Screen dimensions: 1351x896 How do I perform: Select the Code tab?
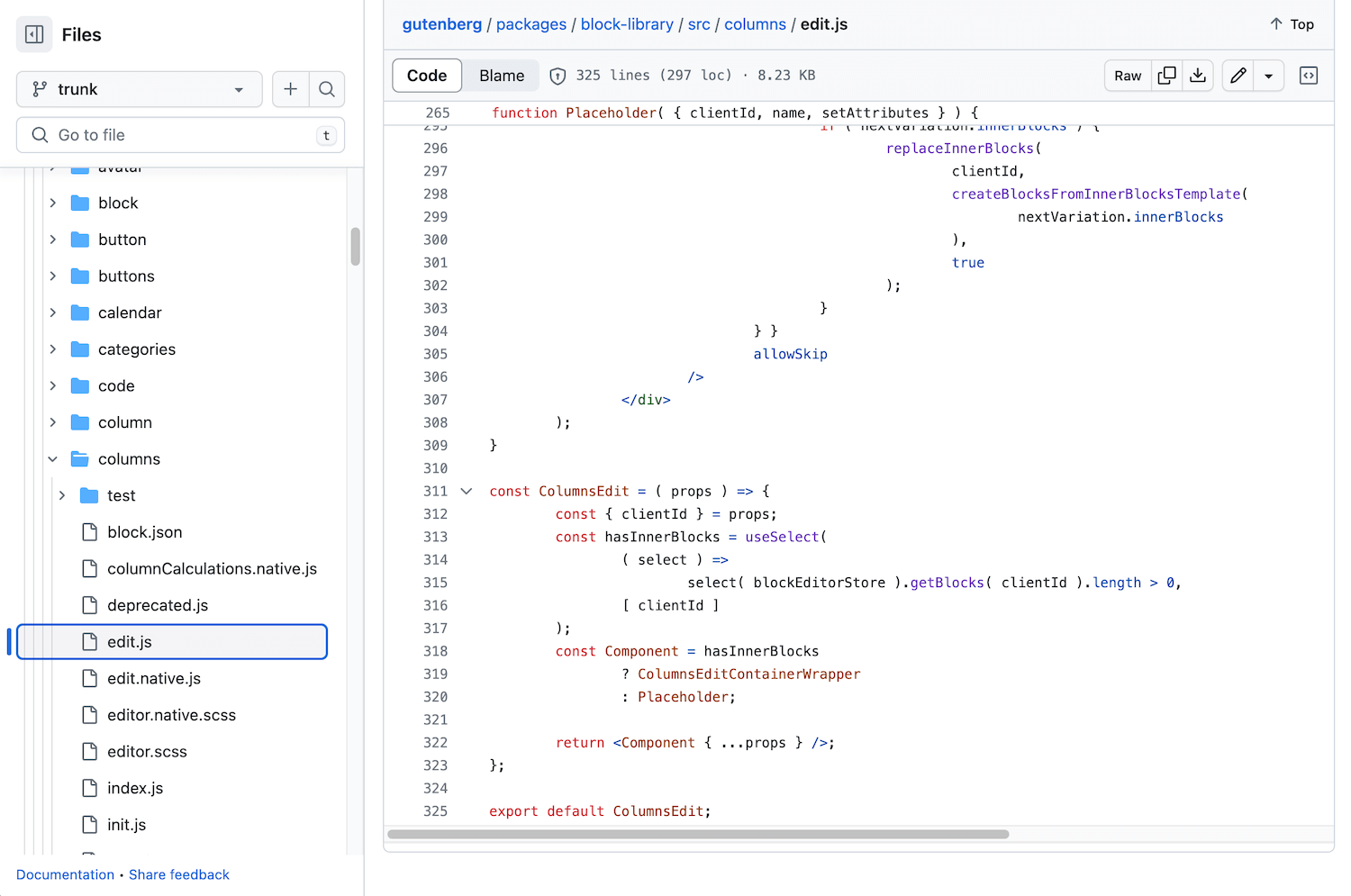(427, 76)
